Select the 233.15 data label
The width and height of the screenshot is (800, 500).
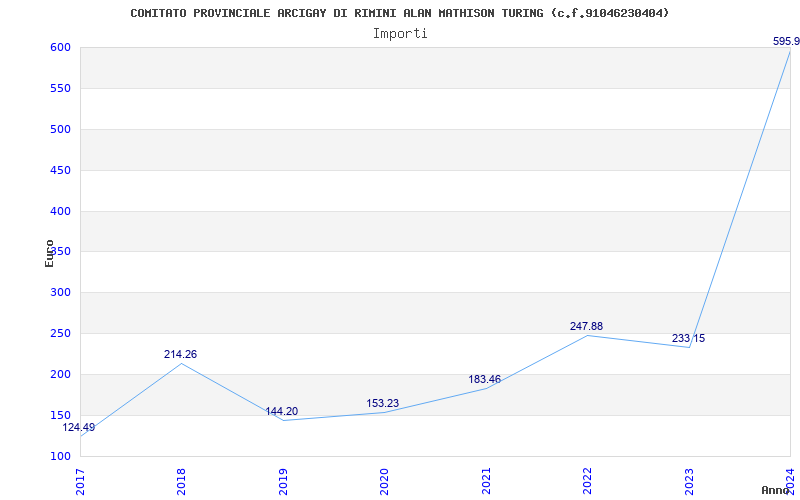[688, 338]
